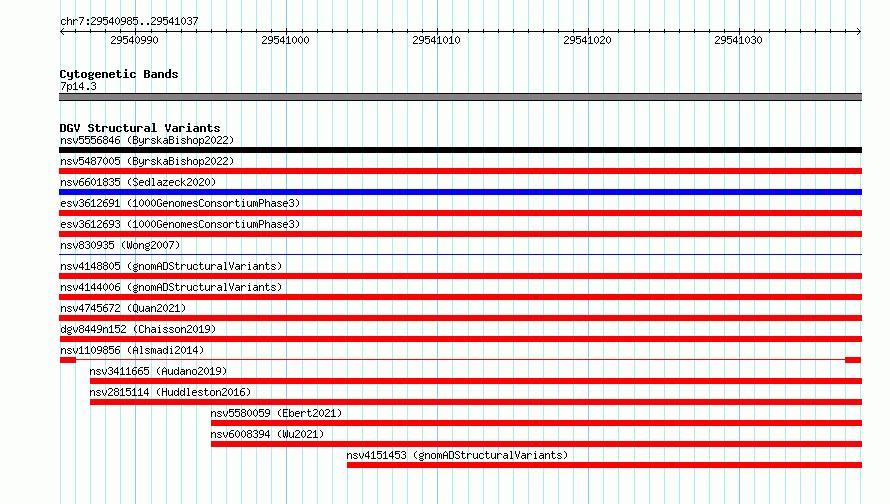
Task: Open nsv2815114 (Huddleston2016) variant label
Action: (x=170, y=392)
